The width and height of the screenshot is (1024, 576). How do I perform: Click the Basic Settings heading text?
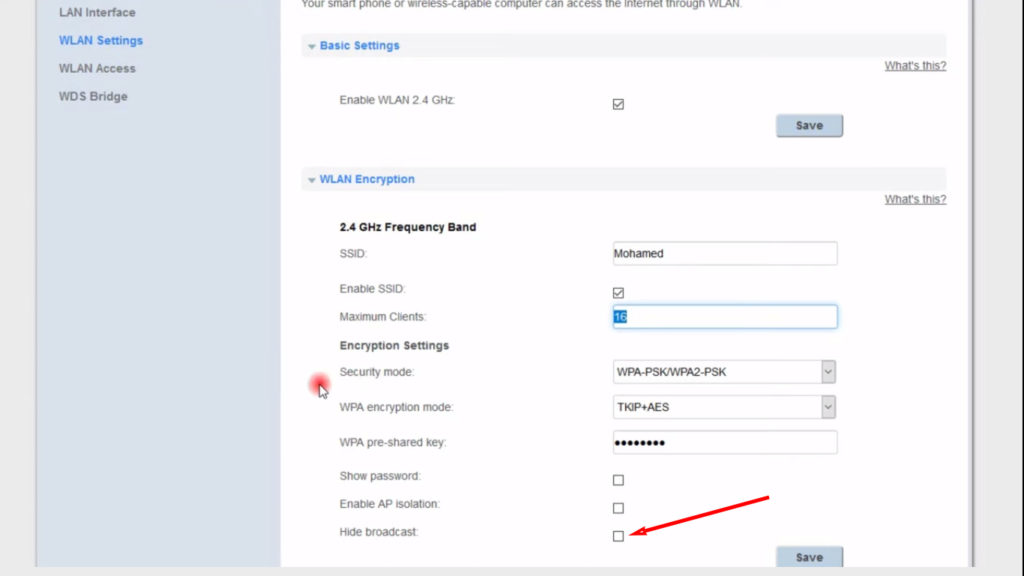pyautogui.click(x=359, y=46)
